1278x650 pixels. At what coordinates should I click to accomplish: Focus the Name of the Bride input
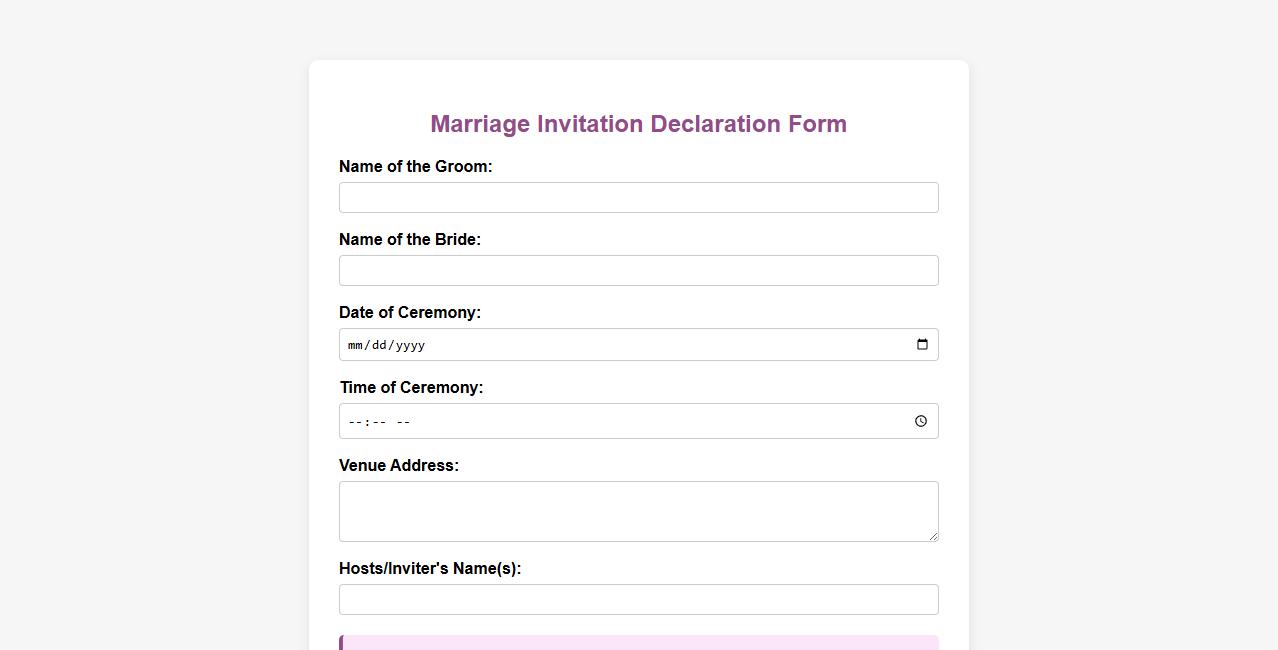click(638, 270)
